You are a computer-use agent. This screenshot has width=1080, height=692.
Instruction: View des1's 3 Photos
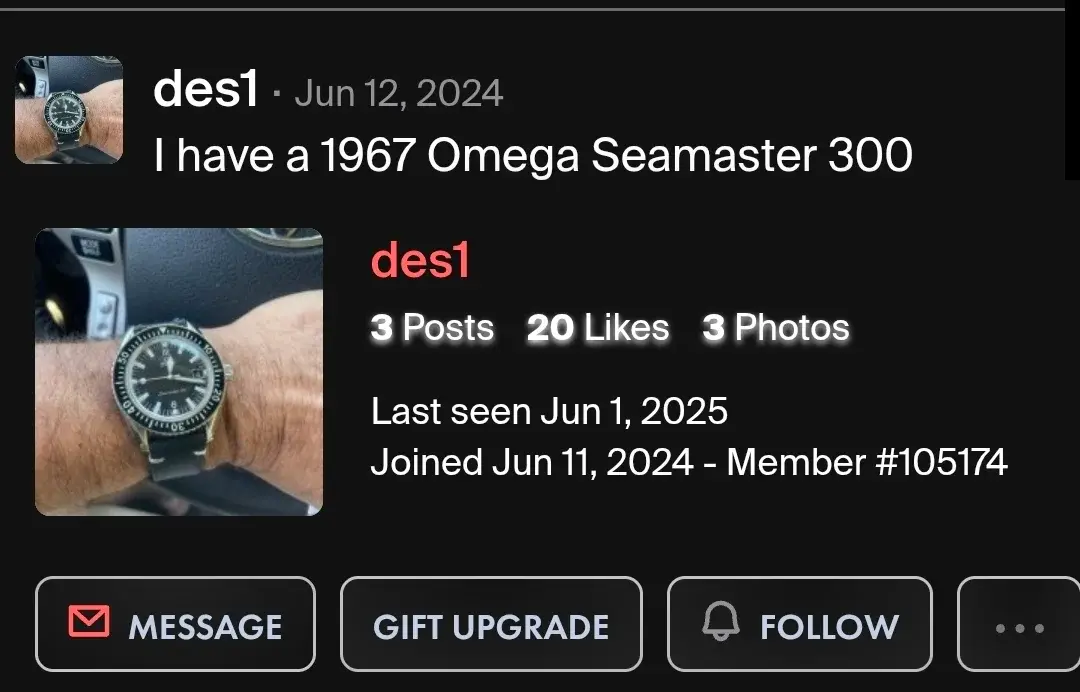[x=777, y=327]
